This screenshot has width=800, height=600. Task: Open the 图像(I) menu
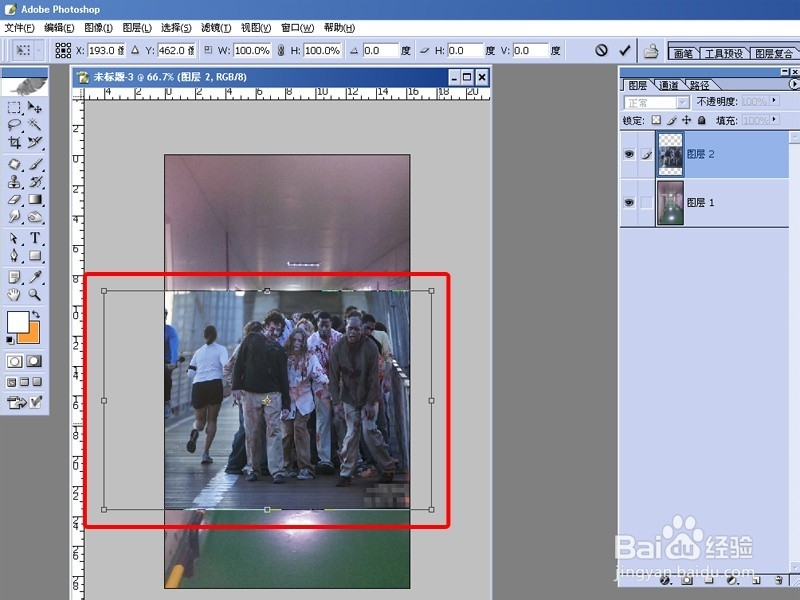point(98,28)
